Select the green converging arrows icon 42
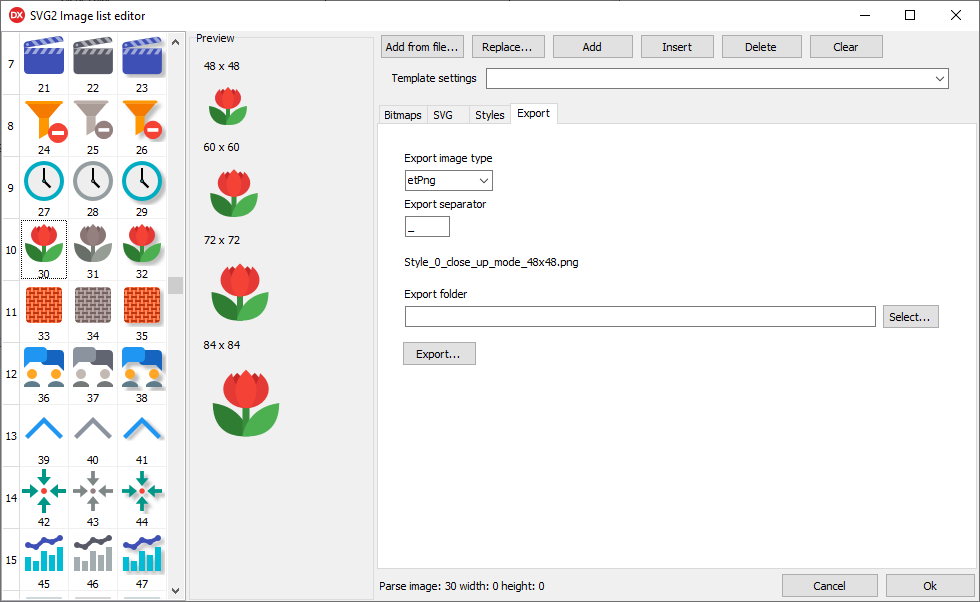The height and width of the screenshot is (602, 980). coord(44,491)
